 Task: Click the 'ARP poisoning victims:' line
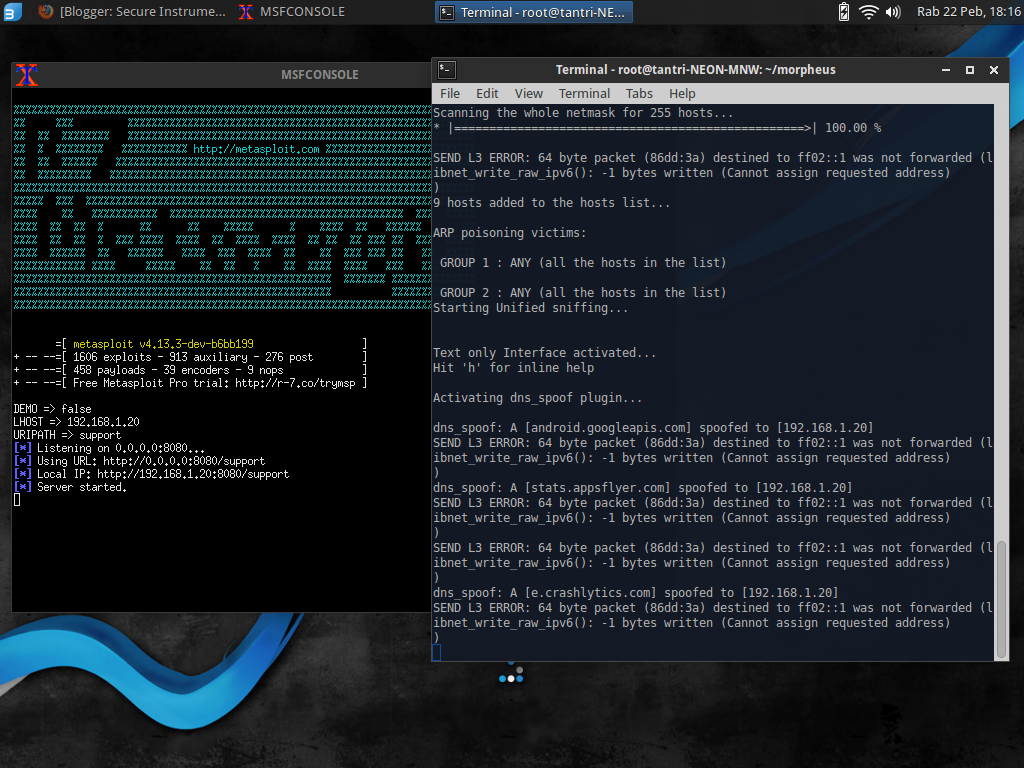tap(509, 233)
